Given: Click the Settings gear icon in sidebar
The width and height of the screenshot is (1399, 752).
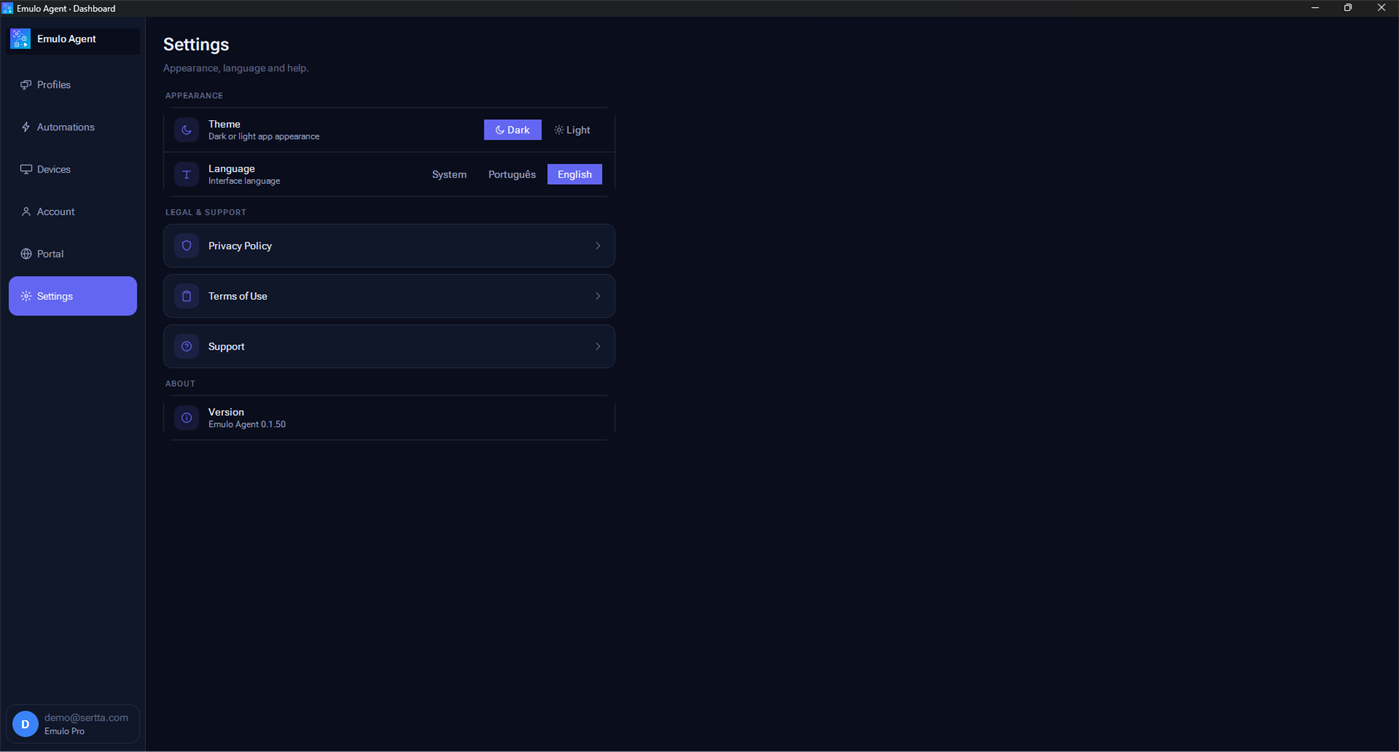Looking at the screenshot, I should coord(26,296).
